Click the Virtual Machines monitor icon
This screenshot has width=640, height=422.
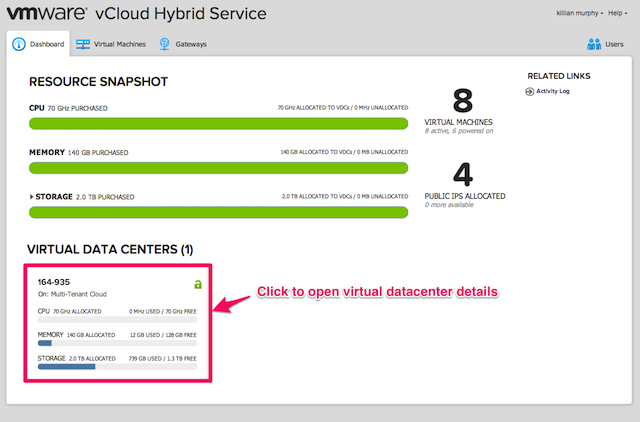click(83, 44)
